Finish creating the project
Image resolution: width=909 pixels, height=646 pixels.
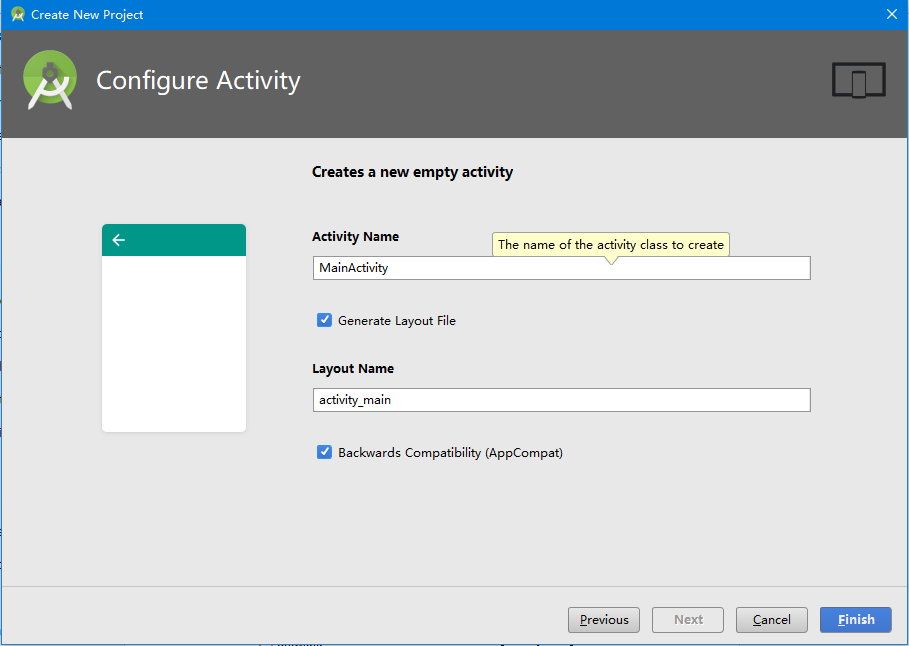tap(856, 620)
